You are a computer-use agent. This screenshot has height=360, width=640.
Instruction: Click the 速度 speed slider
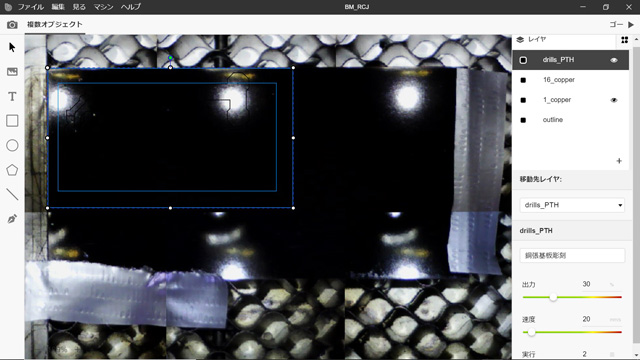coord(572,332)
